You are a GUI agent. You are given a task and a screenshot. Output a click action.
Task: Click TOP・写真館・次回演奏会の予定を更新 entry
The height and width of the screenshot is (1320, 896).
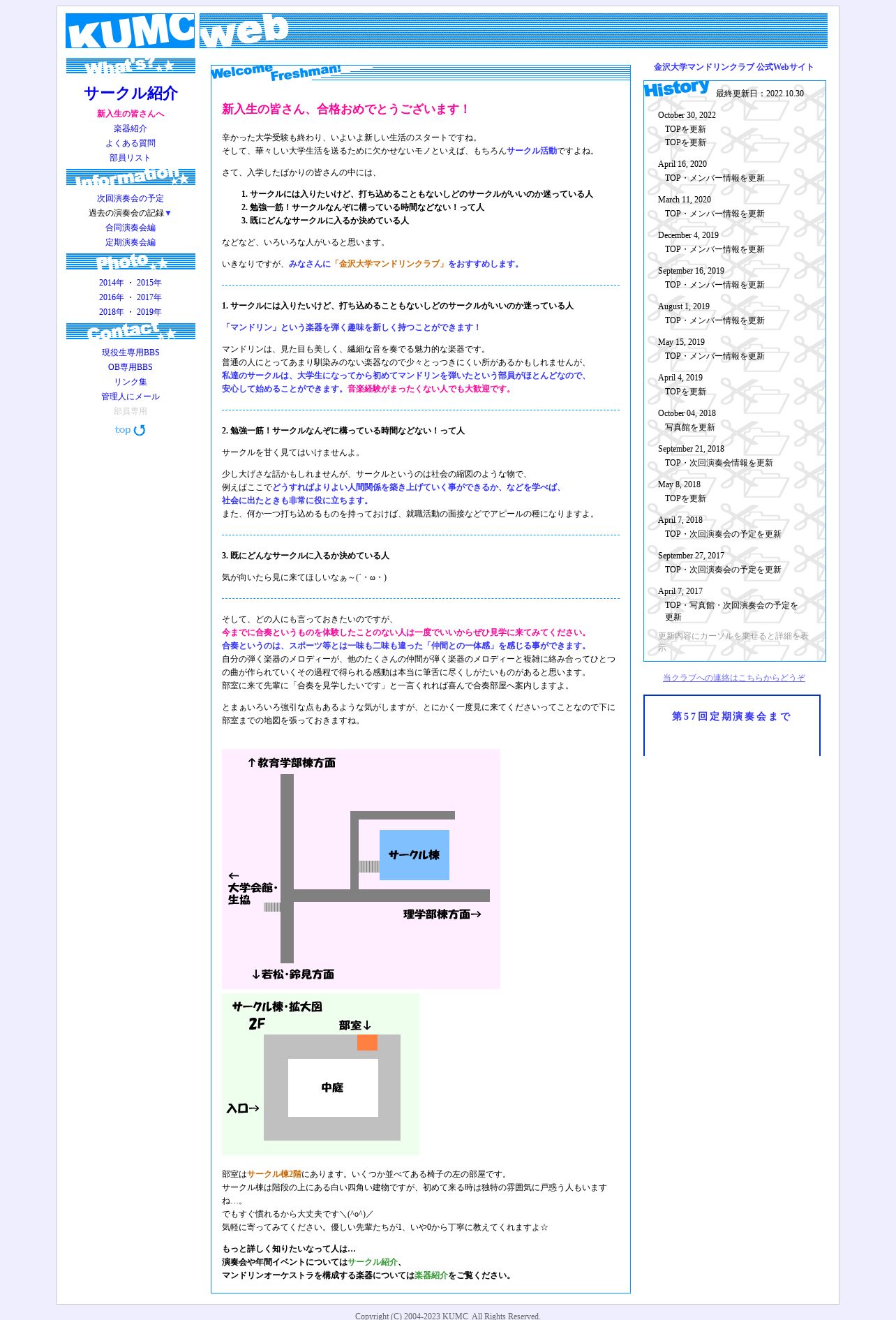pos(731,611)
